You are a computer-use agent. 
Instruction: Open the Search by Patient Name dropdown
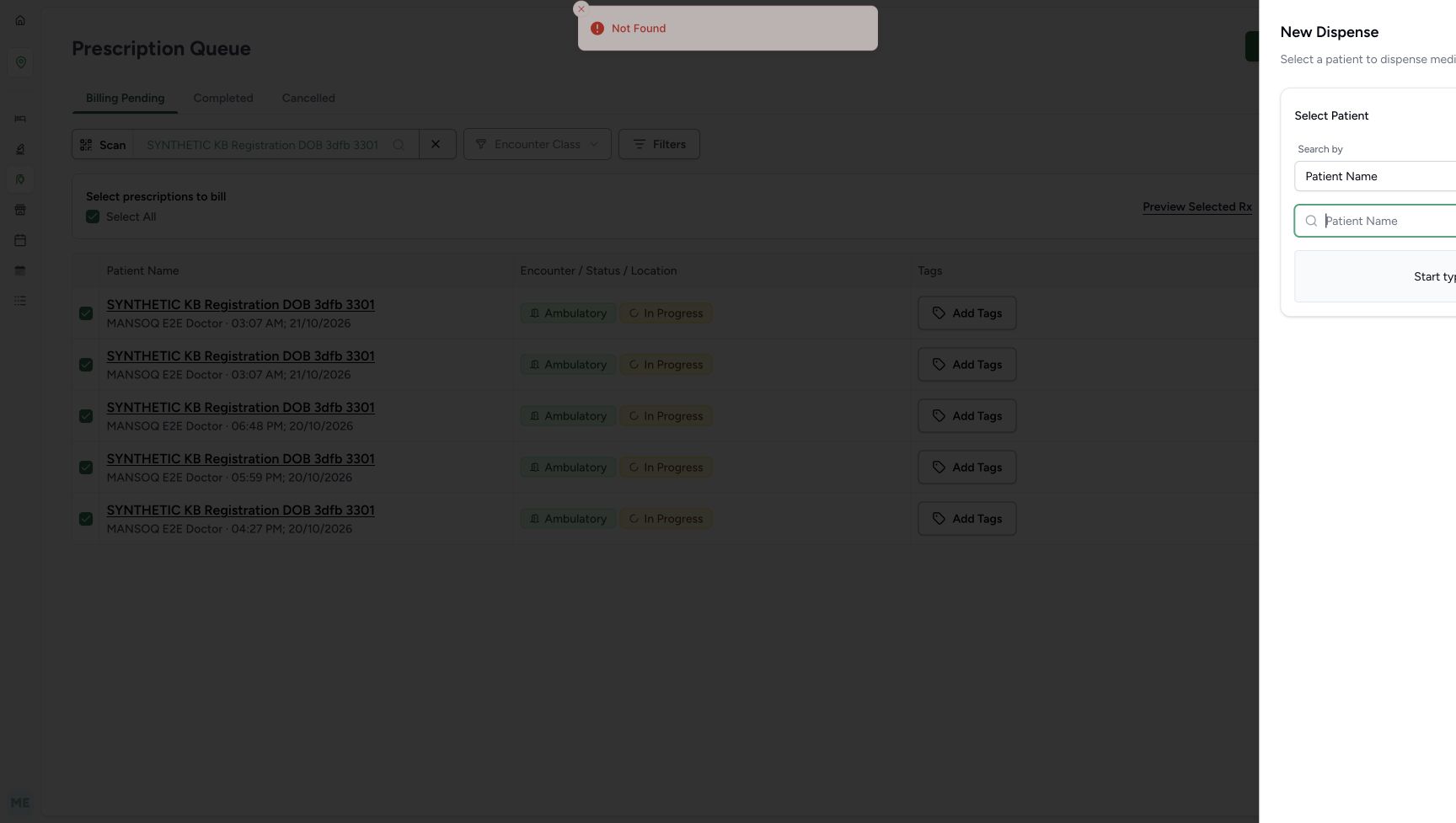[x=1375, y=176]
